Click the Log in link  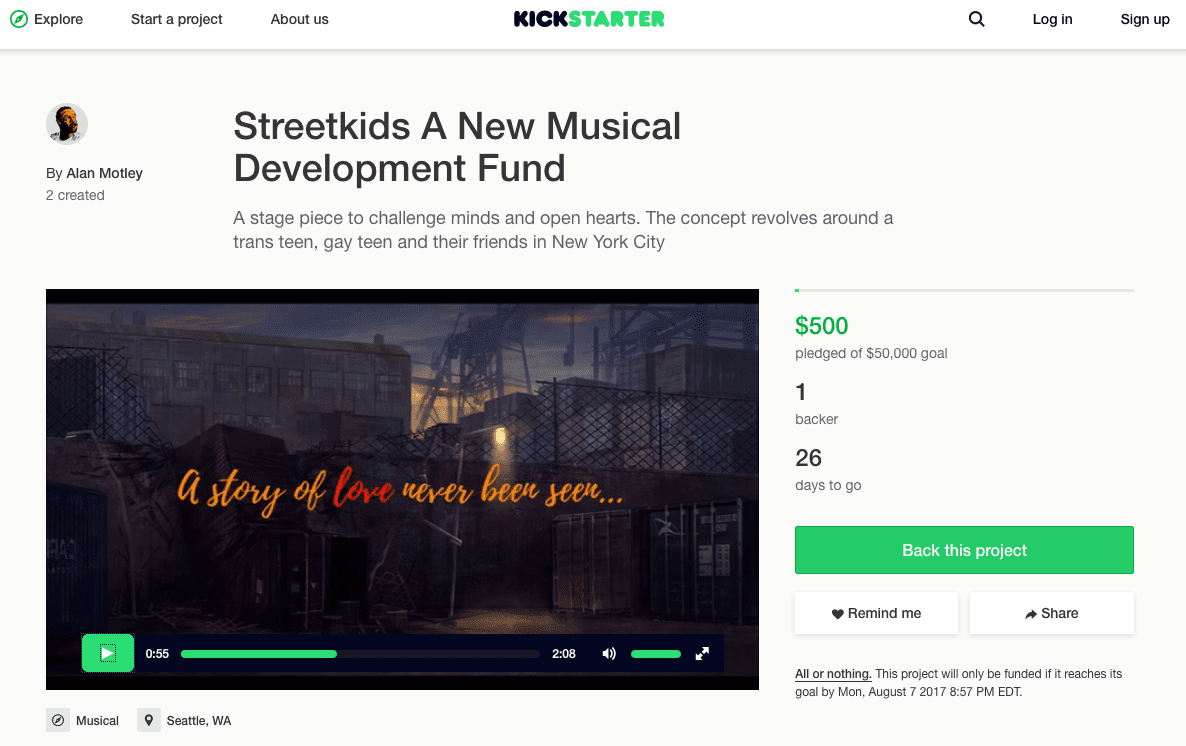click(x=1052, y=19)
